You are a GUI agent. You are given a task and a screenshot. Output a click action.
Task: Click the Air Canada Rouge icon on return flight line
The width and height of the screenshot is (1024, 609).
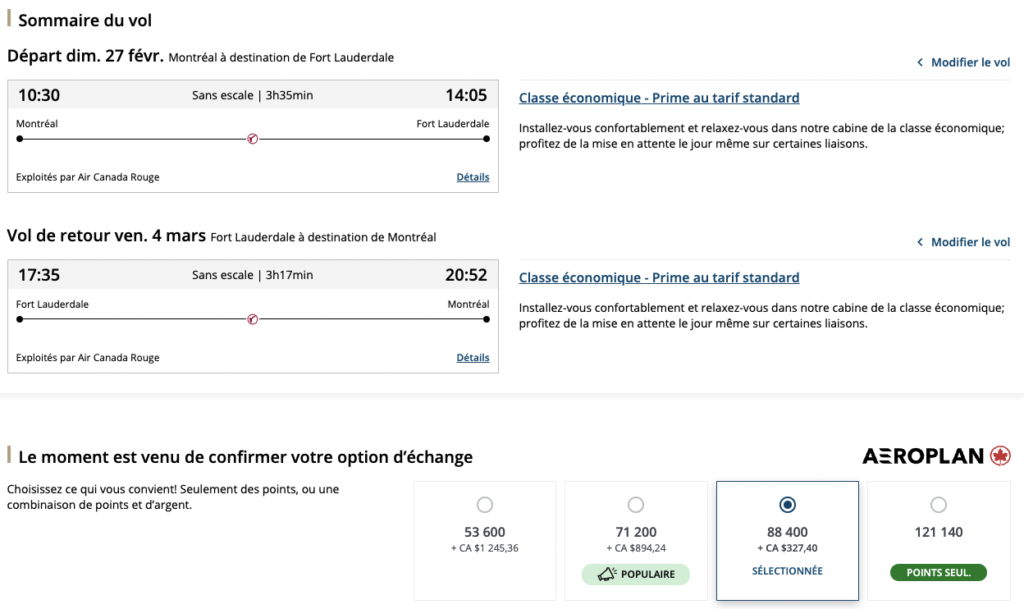pyautogui.click(x=252, y=319)
